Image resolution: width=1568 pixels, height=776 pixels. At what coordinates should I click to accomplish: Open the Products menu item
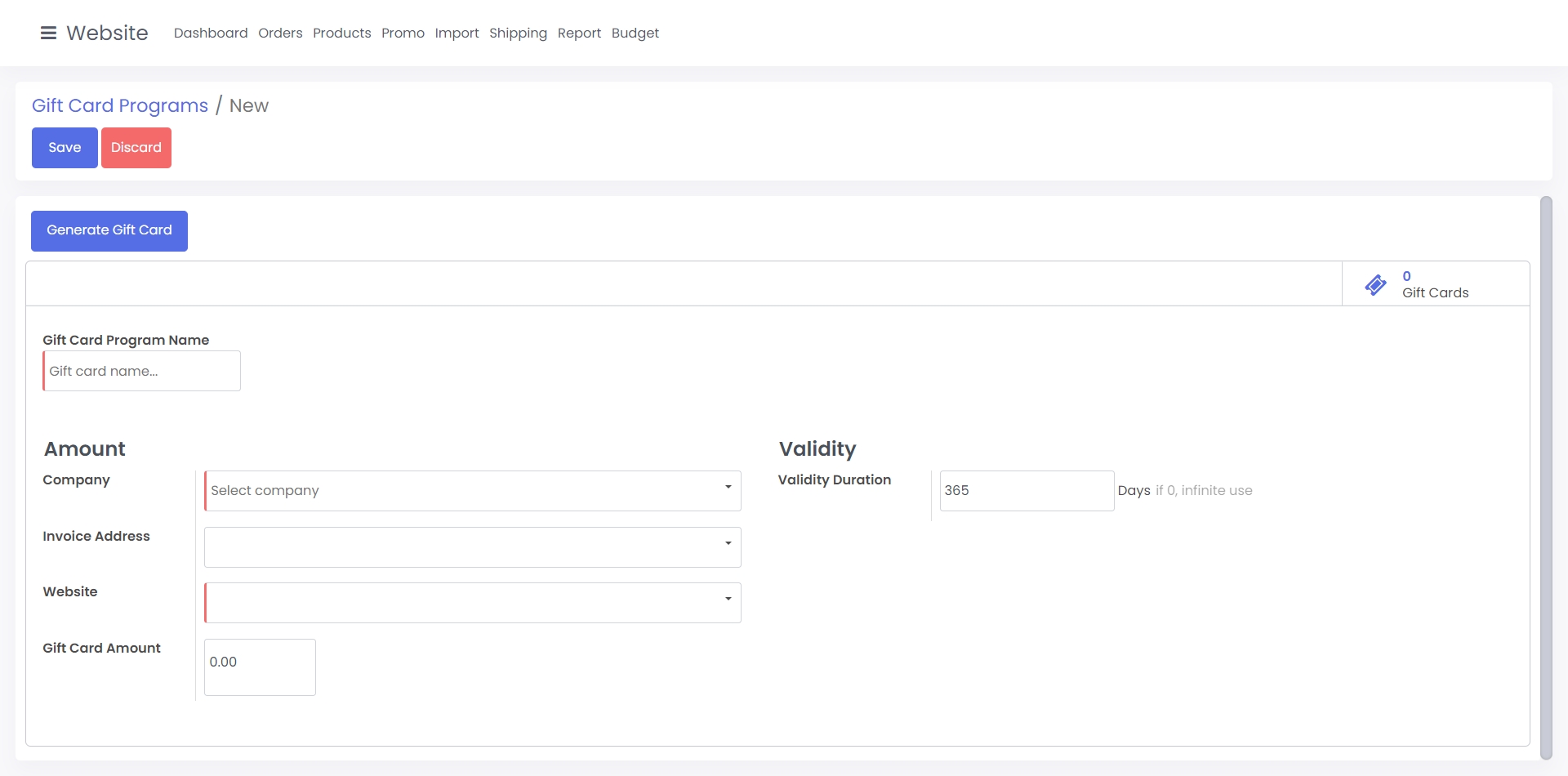click(341, 33)
